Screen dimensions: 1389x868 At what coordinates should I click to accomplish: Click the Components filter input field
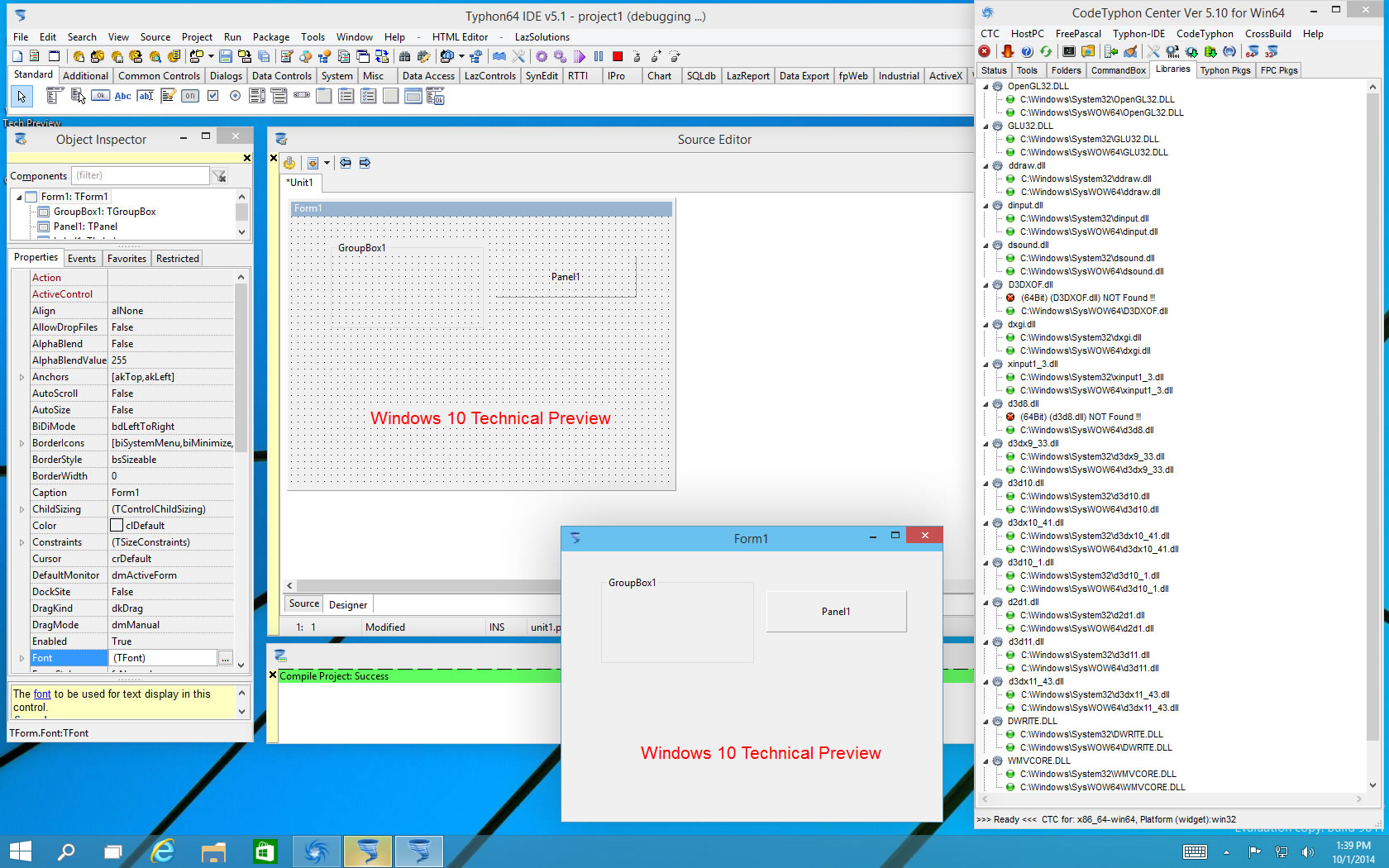[141, 175]
